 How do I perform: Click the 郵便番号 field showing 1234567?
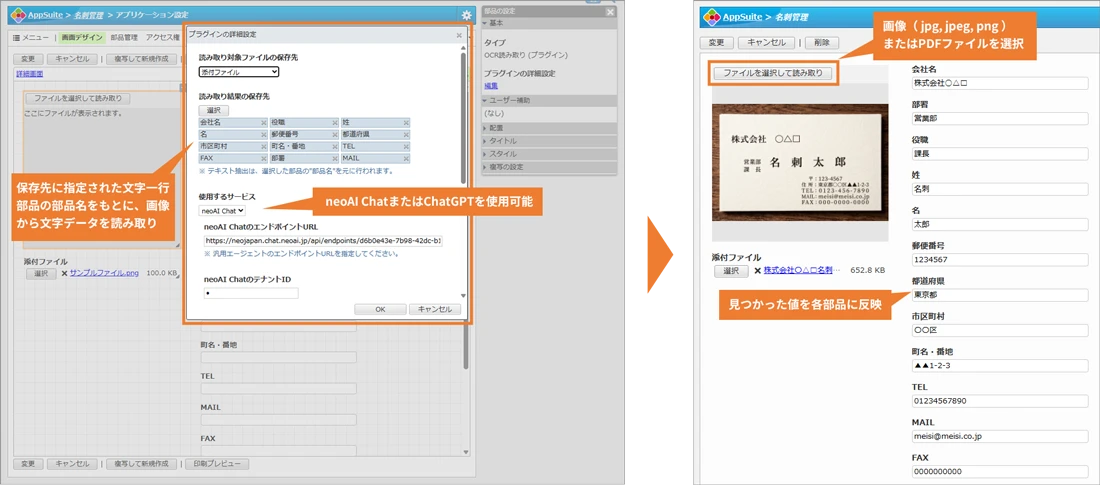1000,259
